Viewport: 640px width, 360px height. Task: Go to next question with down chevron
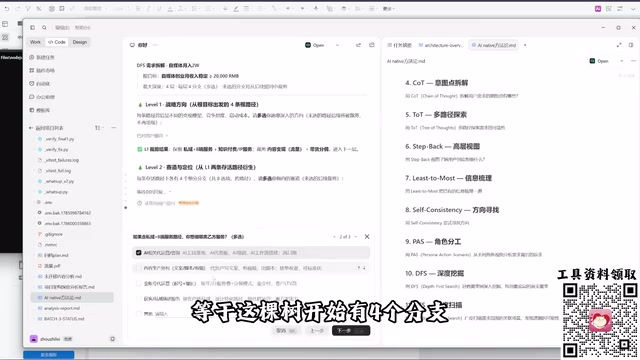tap(356, 237)
